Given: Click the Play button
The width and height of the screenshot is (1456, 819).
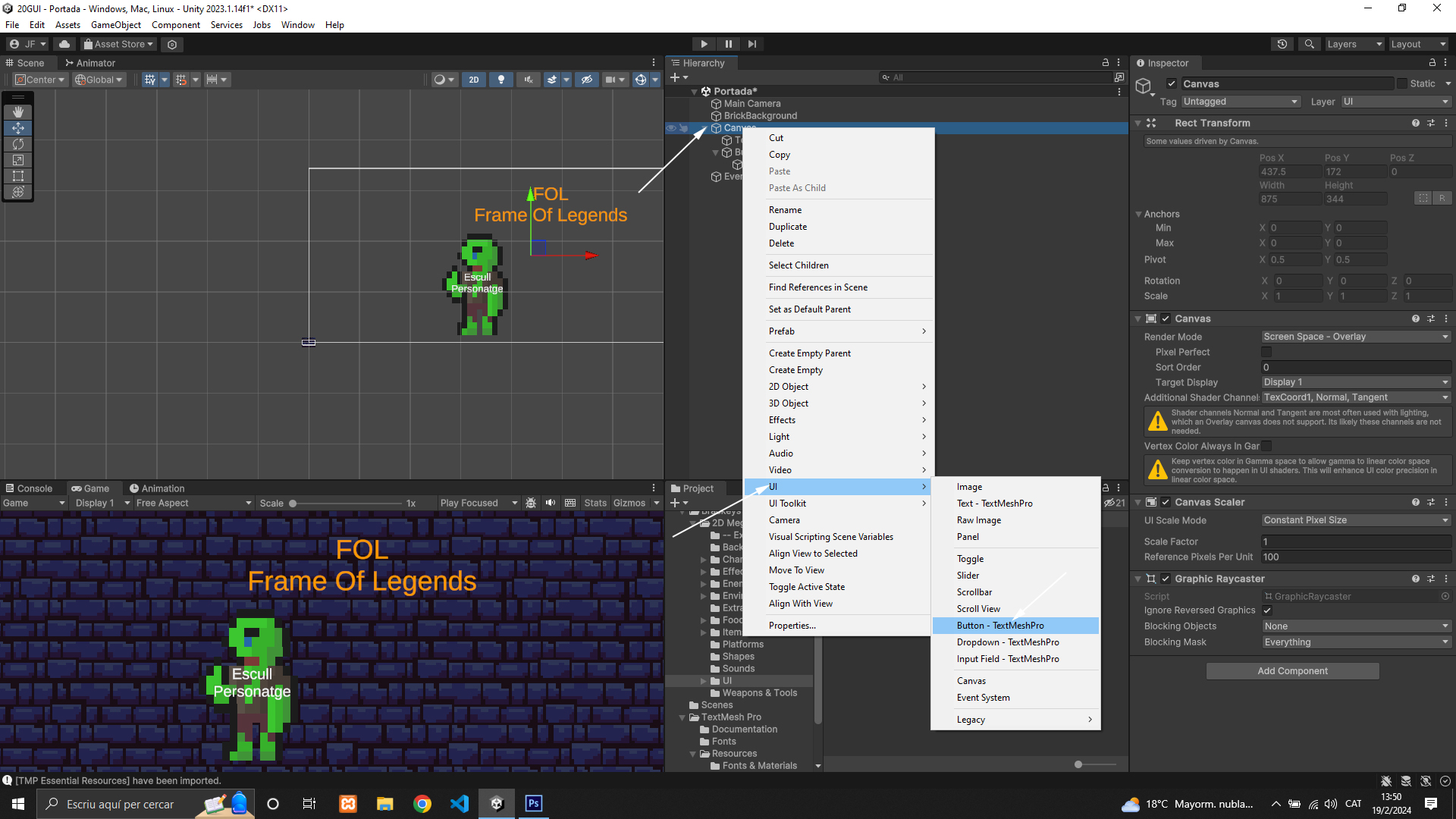Looking at the screenshot, I should [704, 44].
